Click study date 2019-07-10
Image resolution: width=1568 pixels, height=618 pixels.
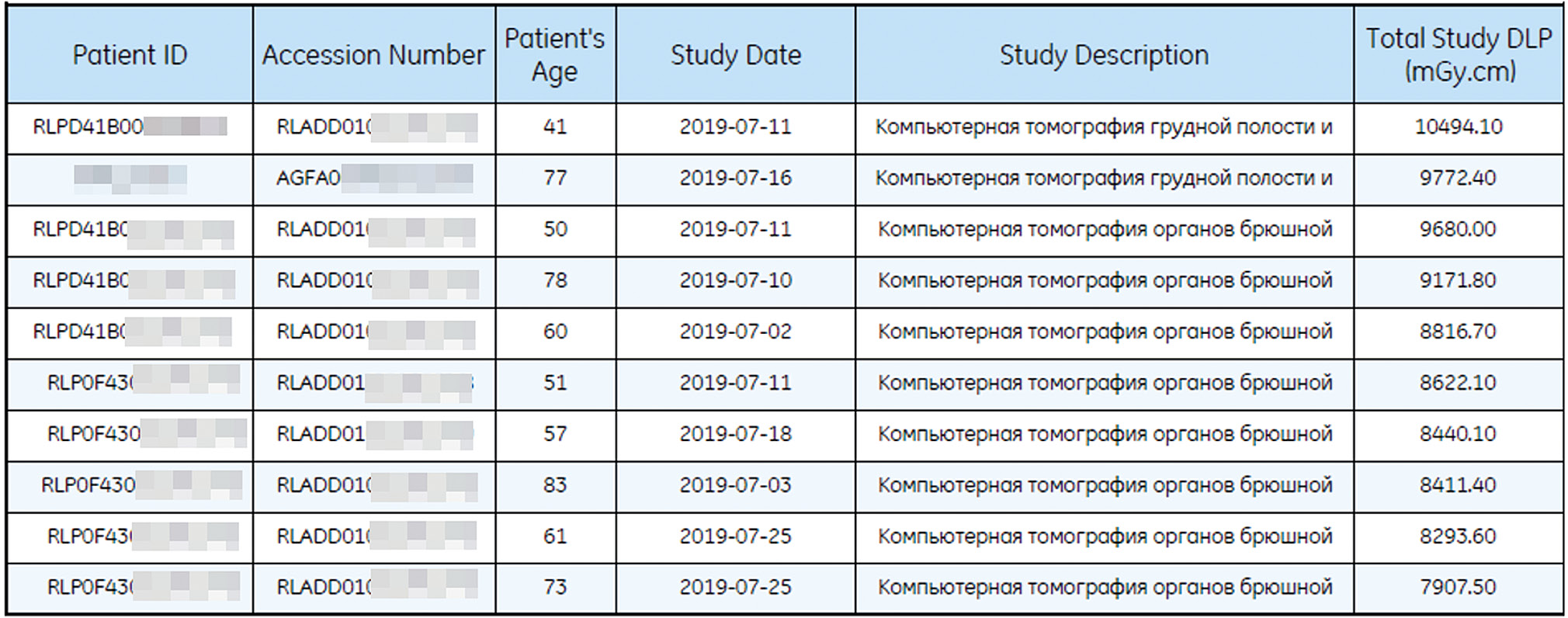(x=735, y=280)
